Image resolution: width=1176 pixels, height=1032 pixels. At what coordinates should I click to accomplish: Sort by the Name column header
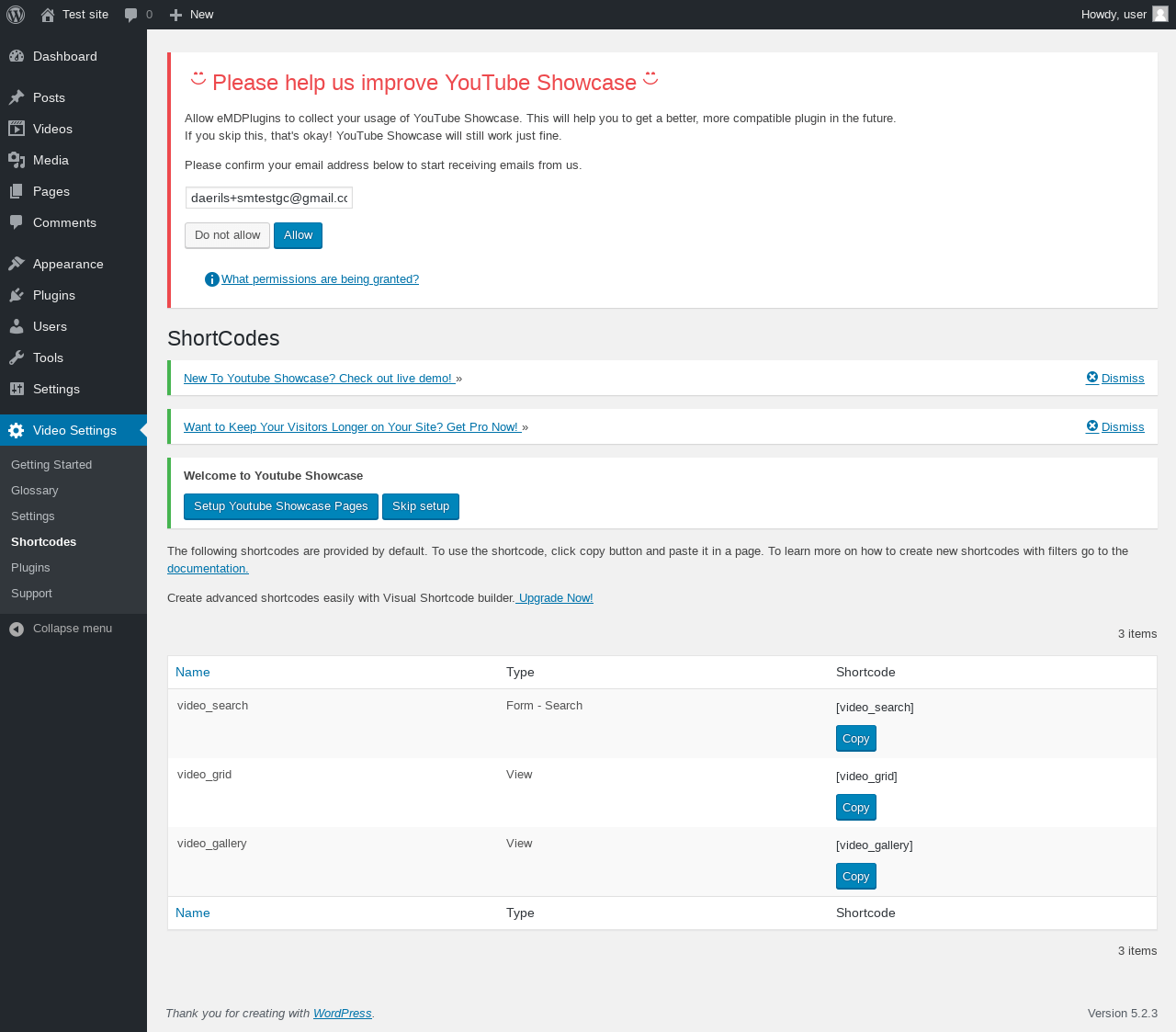193,672
